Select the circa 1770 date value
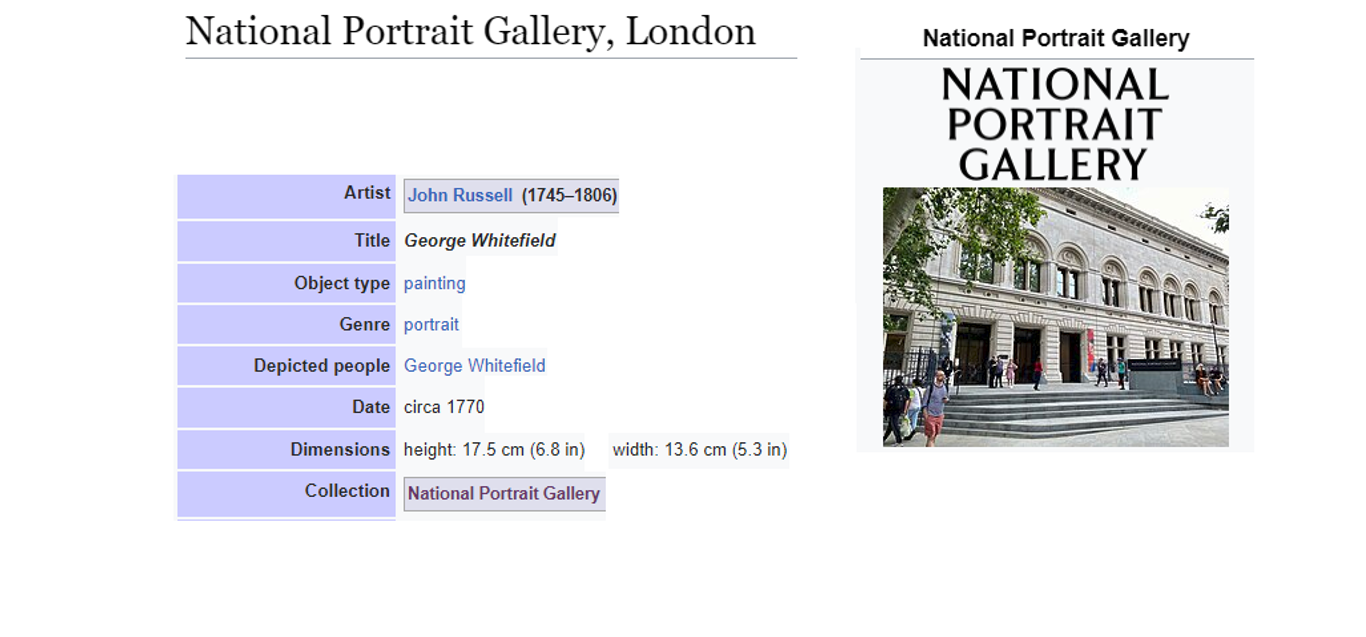1366x637 pixels. (x=444, y=407)
